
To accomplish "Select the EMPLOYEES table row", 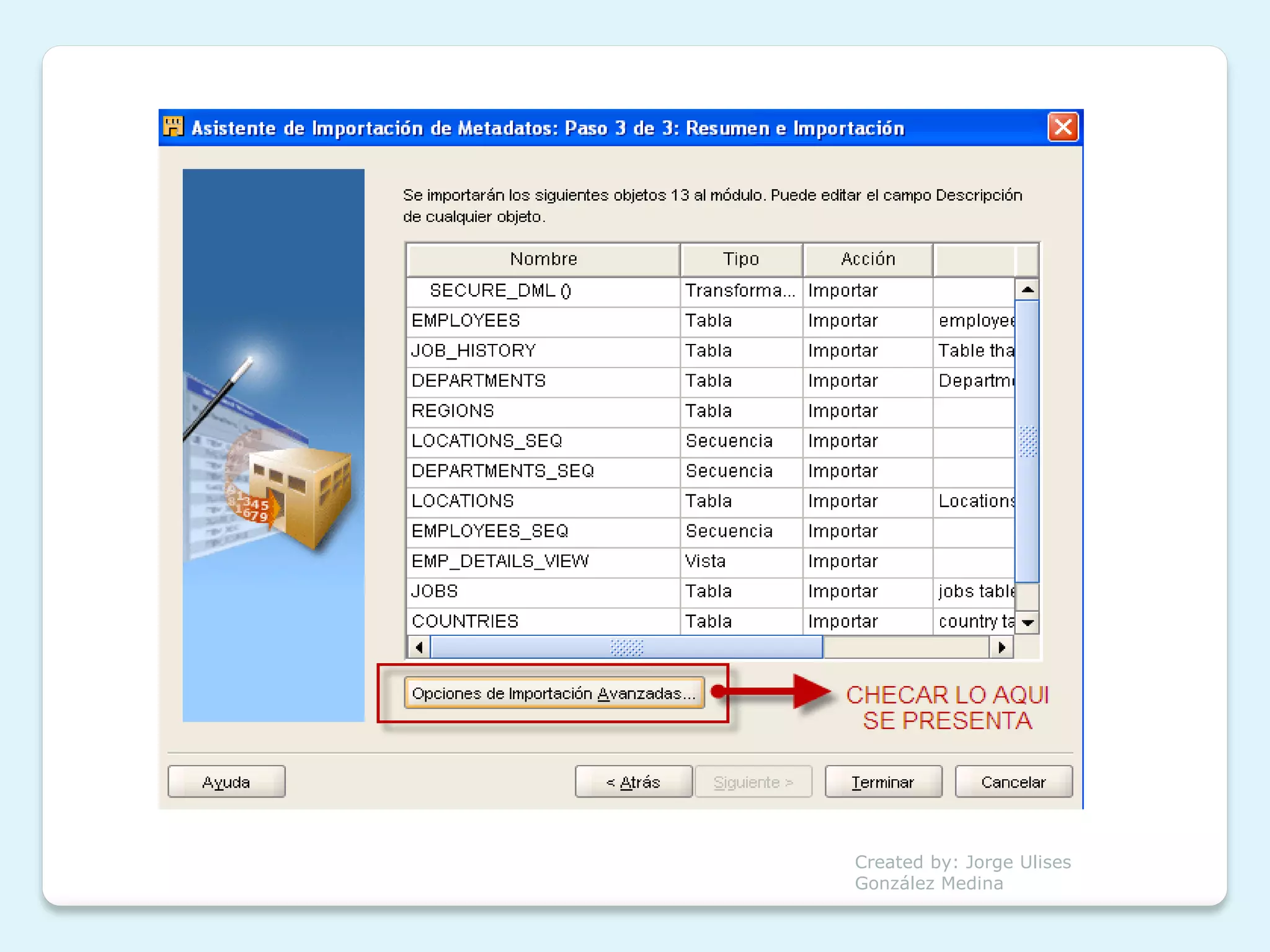I will pyautogui.click(x=466, y=320).
